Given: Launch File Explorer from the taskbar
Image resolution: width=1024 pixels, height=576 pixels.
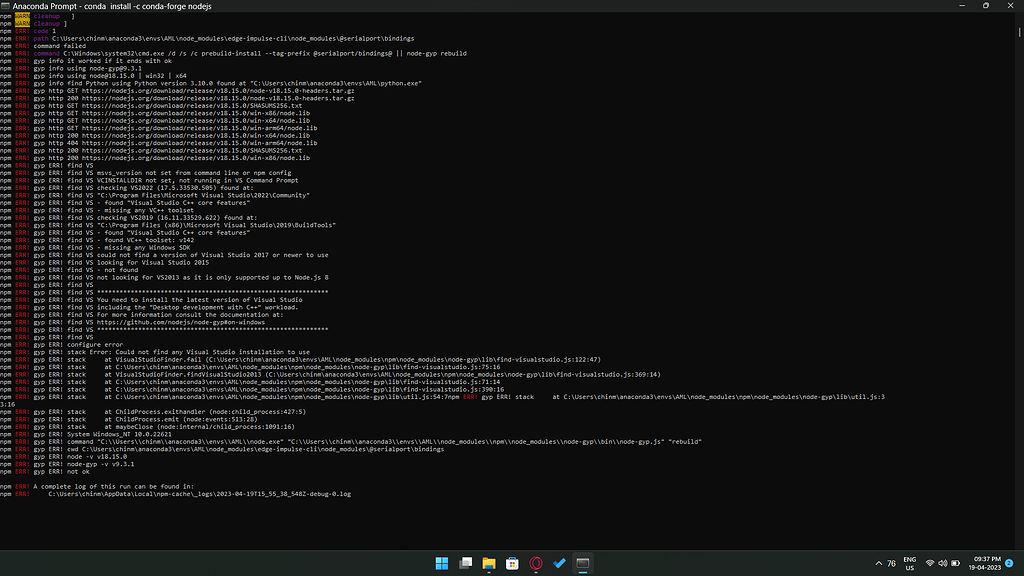Looking at the screenshot, I should pyautogui.click(x=489, y=563).
